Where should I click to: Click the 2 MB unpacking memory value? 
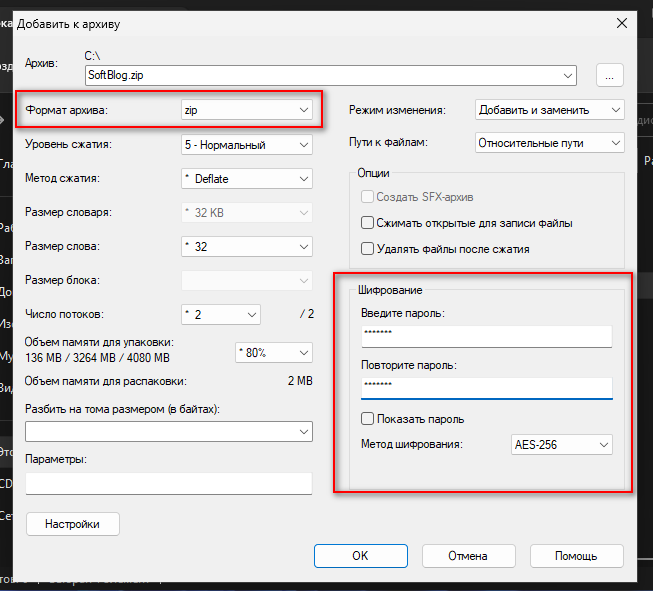click(300, 381)
